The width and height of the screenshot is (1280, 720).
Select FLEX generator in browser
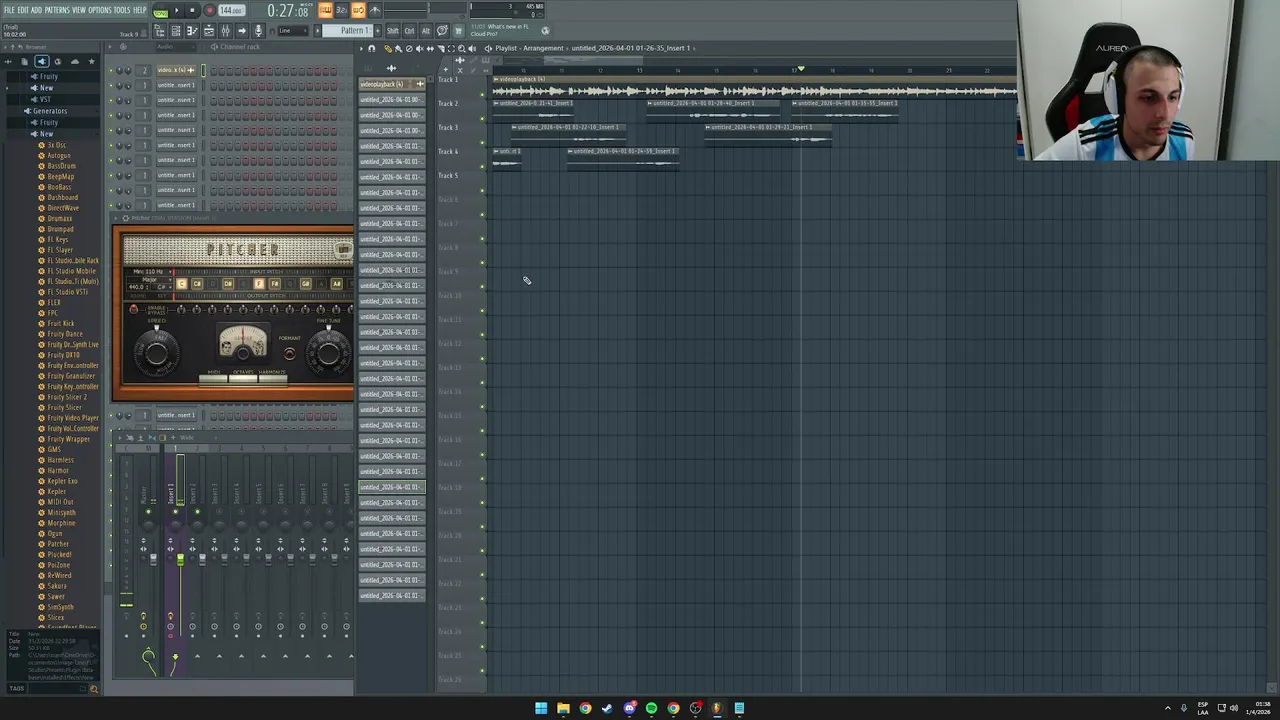click(x=54, y=302)
